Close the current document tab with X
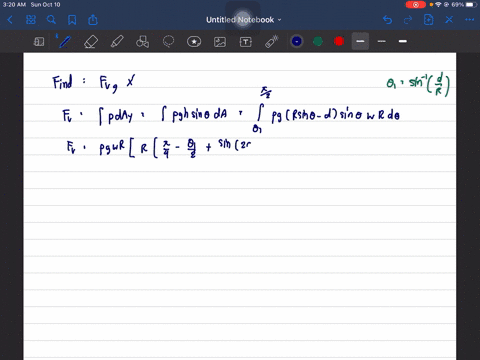This screenshot has width=480, height=360. point(449,20)
